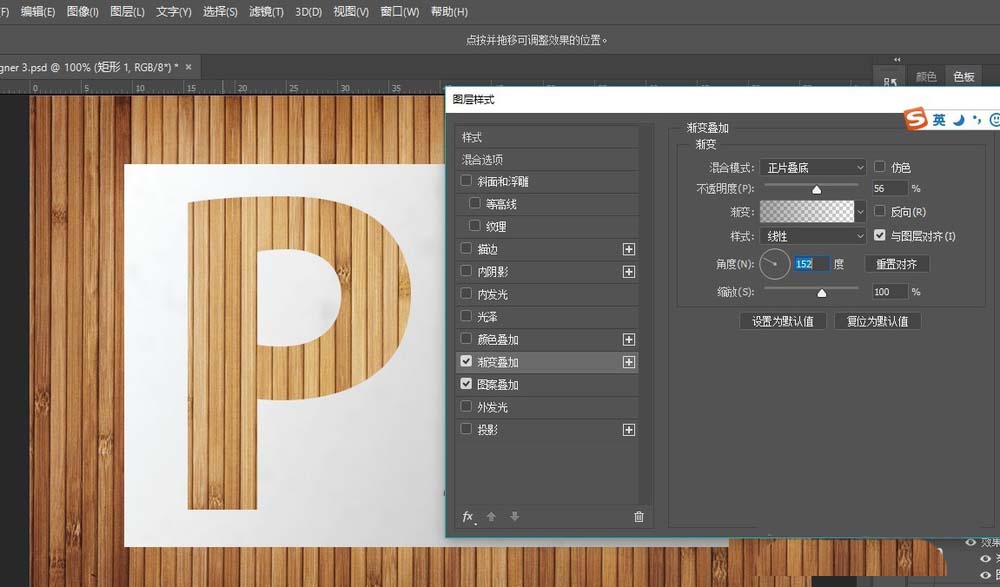Click the fx add effect icon
The height and width of the screenshot is (587, 1000).
coord(468,517)
